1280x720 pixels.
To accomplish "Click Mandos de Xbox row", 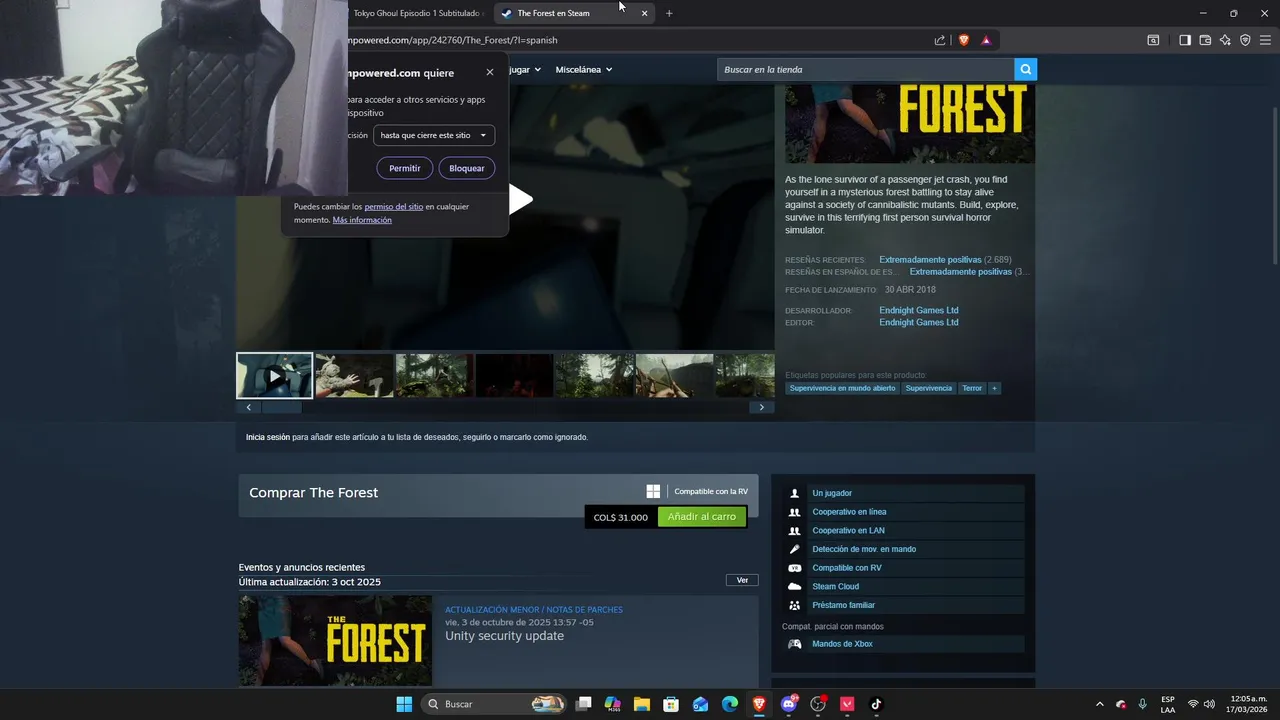I will (904, 644).
